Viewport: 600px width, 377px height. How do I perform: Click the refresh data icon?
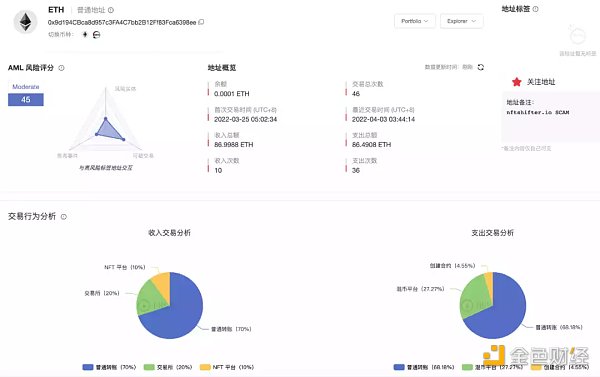point(481,67)
